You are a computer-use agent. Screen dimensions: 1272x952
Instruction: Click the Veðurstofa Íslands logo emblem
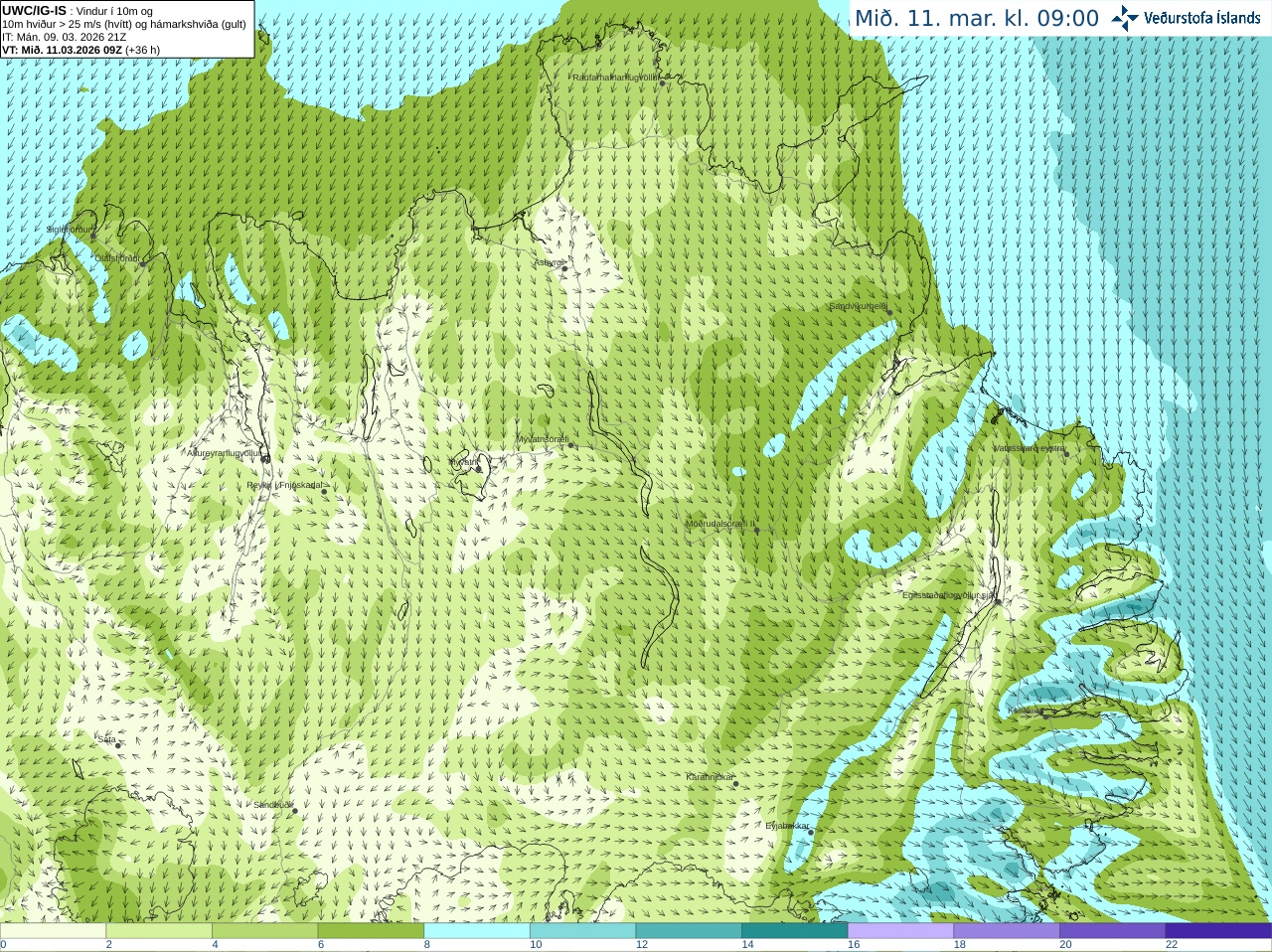(x=1125, y=17)
